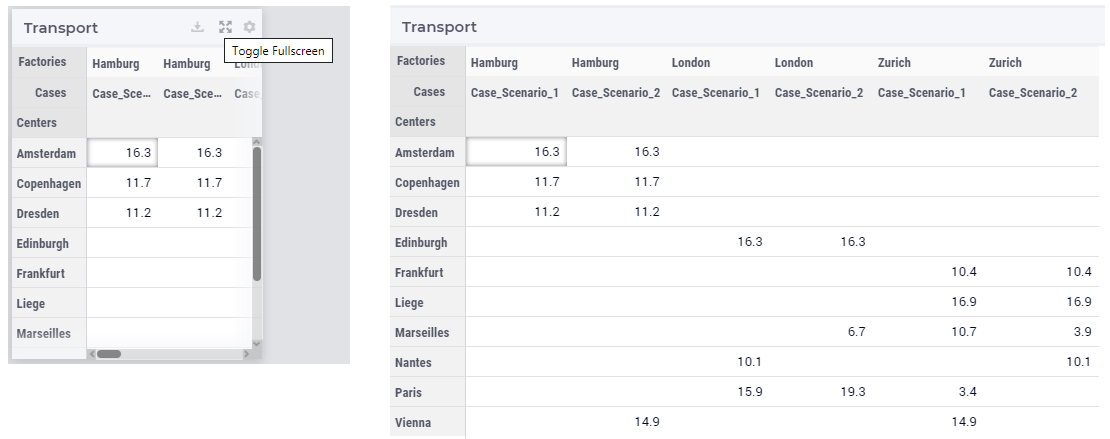Open the widget settings gear icon

point(249,27)
